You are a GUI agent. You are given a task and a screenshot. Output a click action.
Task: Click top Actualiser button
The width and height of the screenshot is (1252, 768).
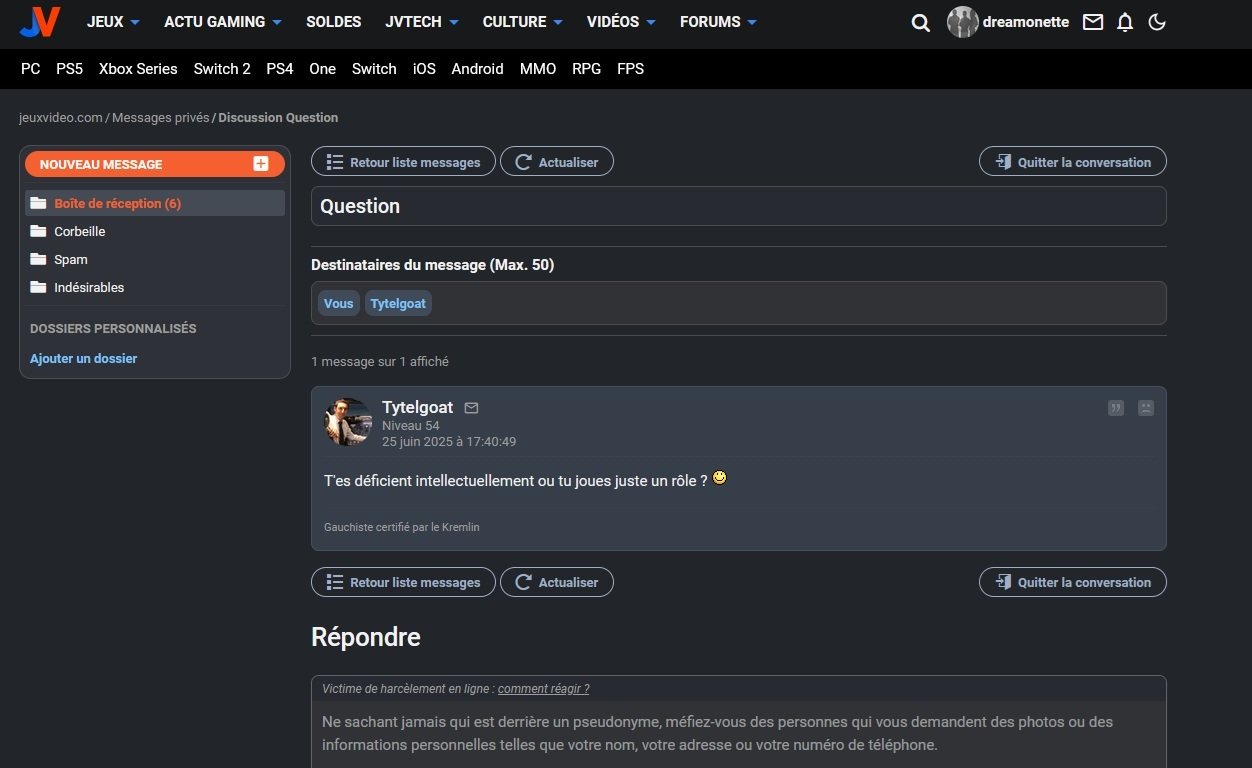(557, 162)
